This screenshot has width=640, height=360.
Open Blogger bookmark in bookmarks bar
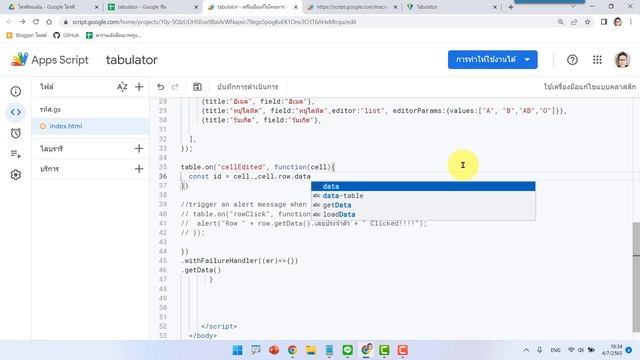pos(27,35)
